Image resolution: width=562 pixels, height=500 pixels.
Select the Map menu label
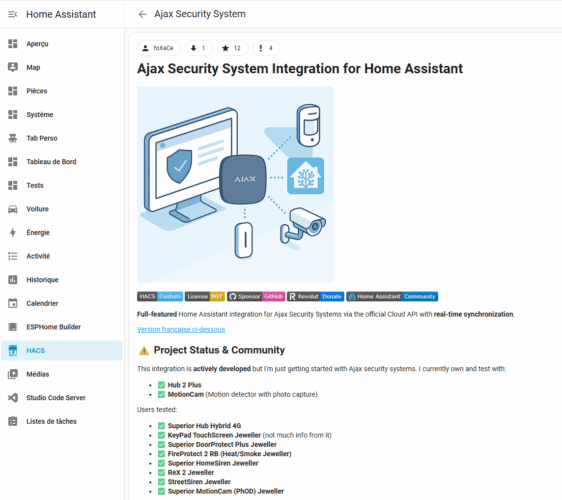[33, 67]
